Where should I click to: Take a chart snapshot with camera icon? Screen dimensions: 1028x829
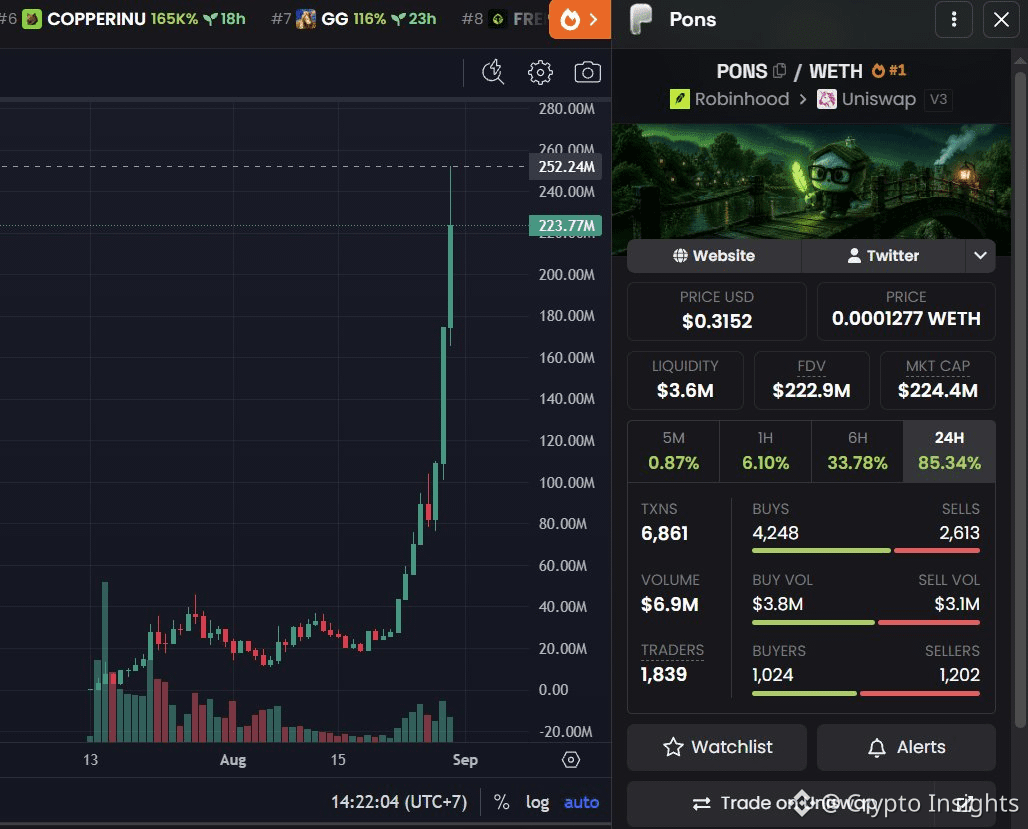click(587, 72)
